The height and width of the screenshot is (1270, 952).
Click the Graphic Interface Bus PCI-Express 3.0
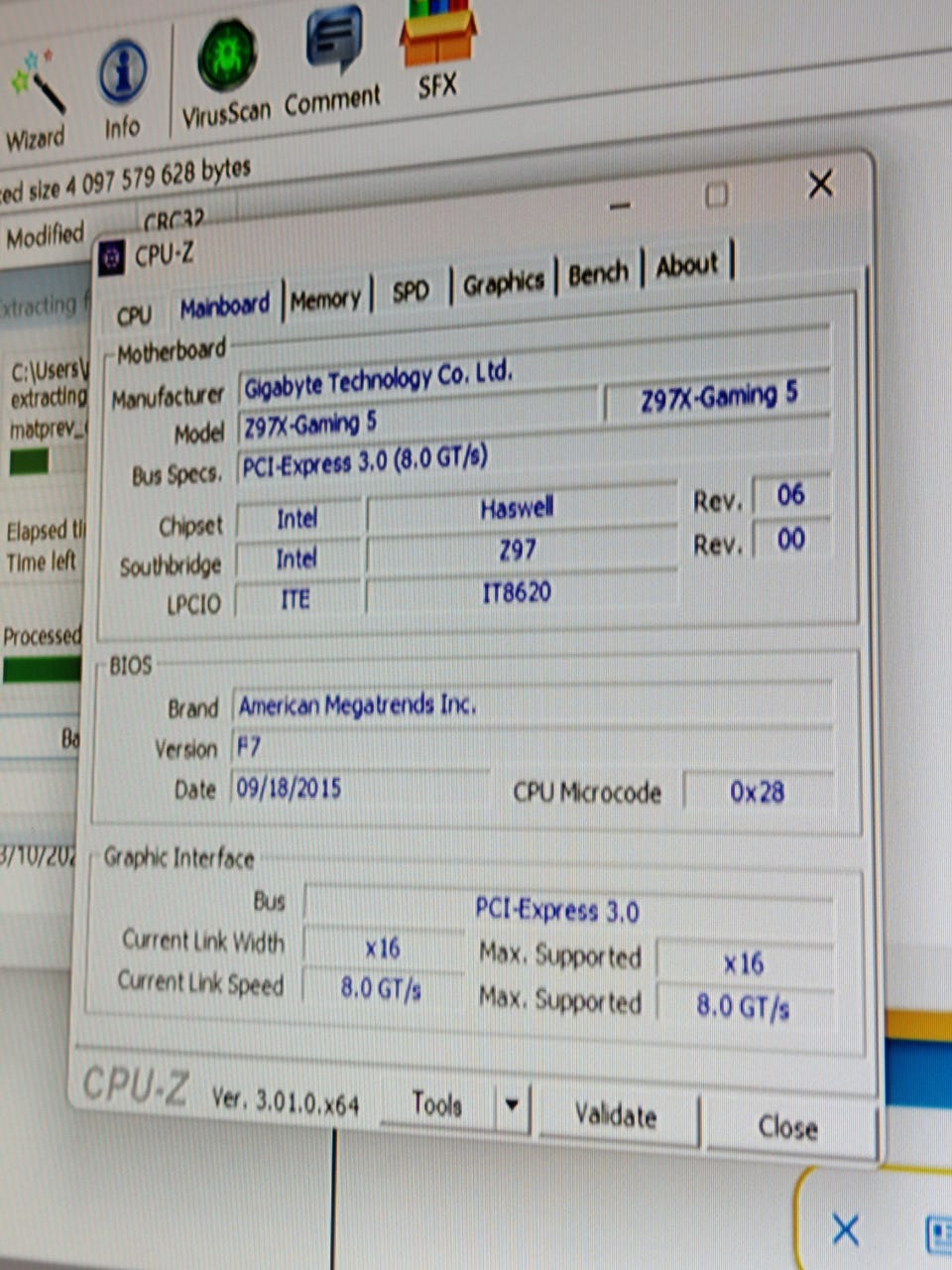tap(567, 908)
